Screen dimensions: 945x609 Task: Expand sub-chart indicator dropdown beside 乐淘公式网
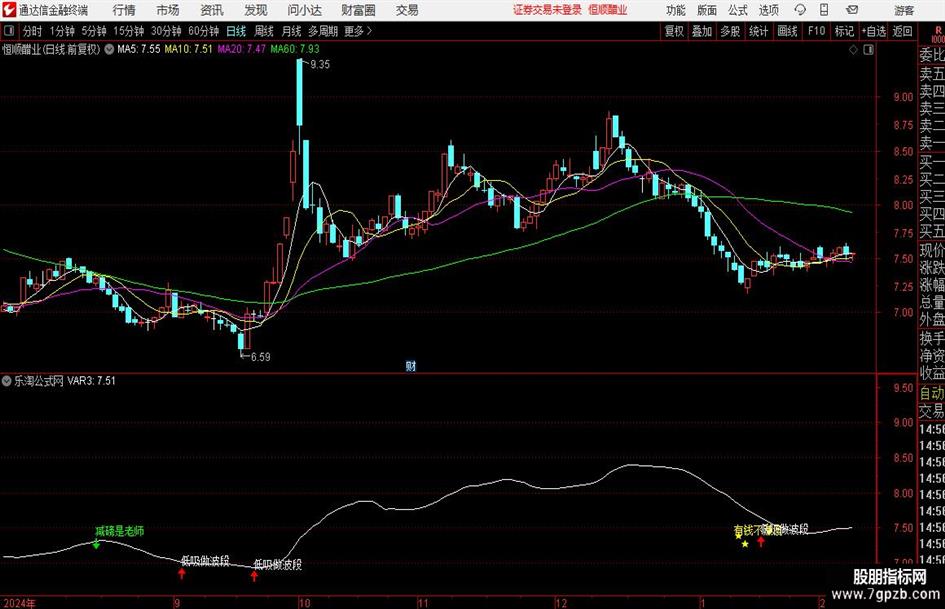pyautogui.click(x=7, y=381)
